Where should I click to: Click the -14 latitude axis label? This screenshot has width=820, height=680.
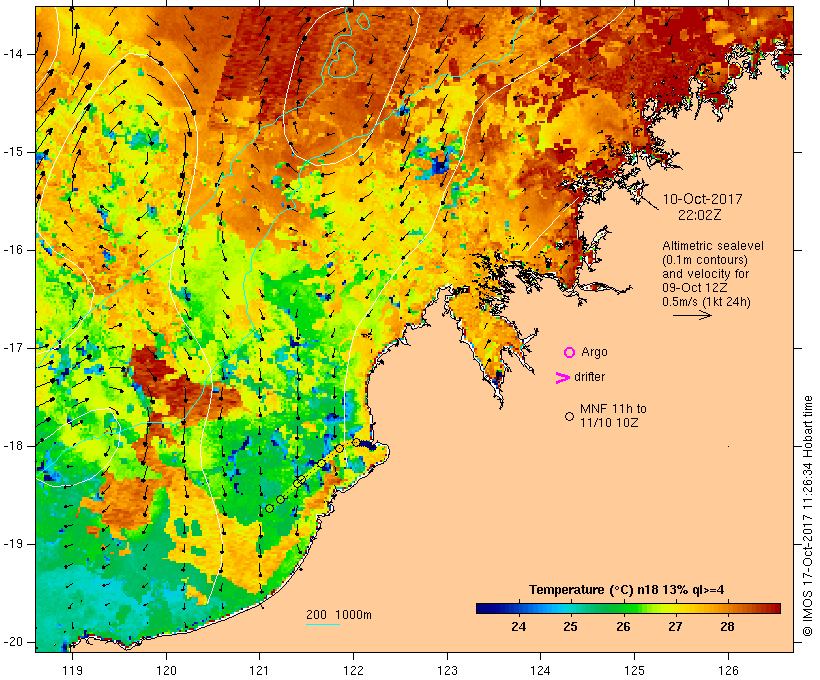(x=13, y=54)
